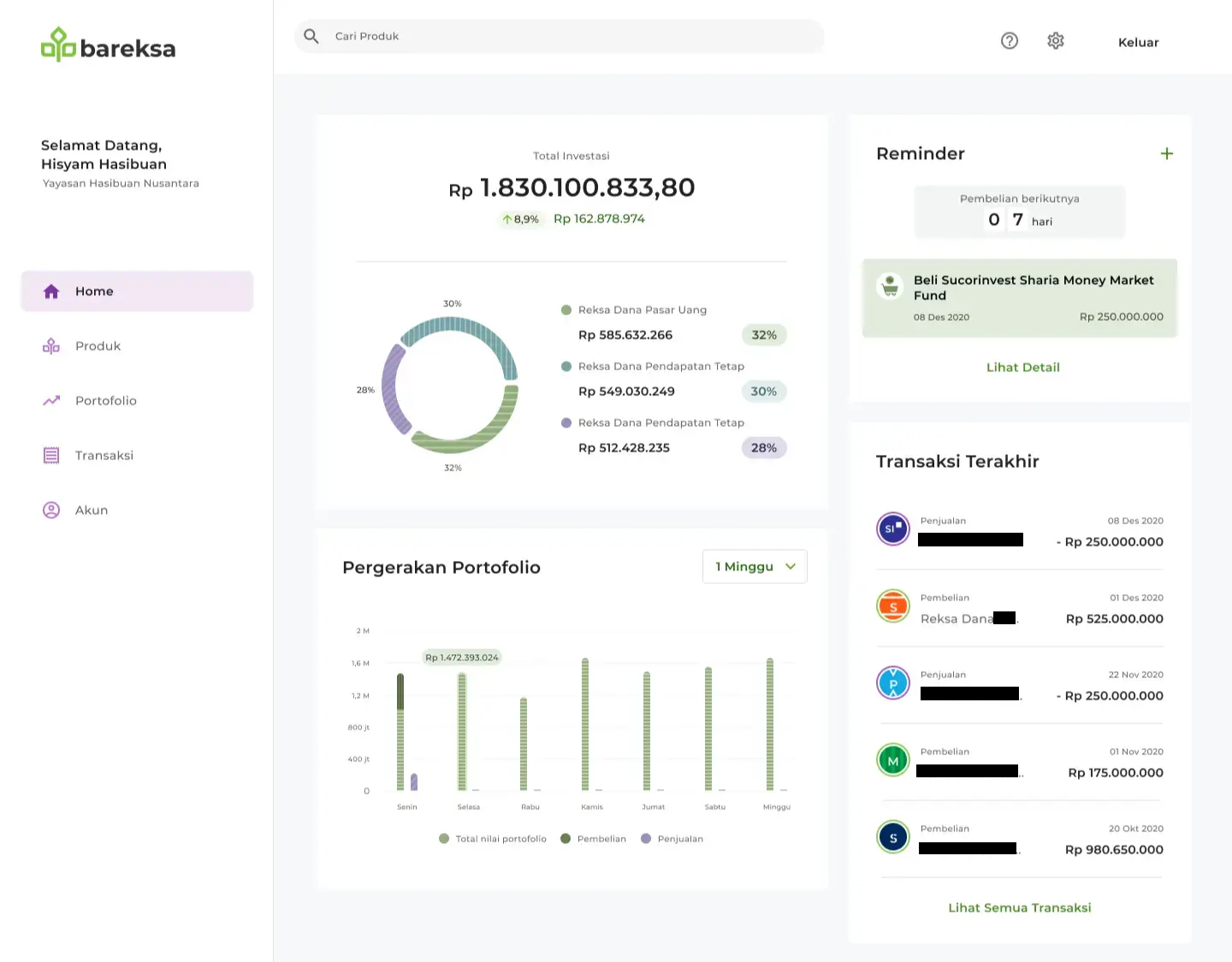Click the Home house icon
This screenshot has height=962, width=1232.
51,292
